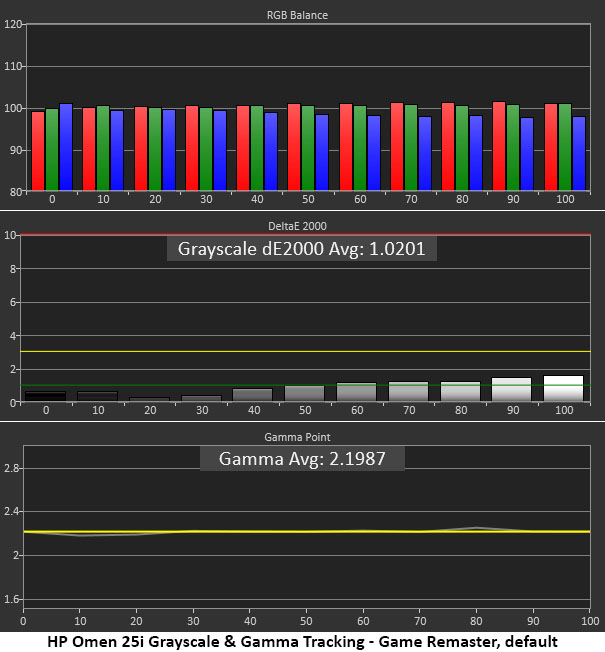Click the '50' x-axis label under Gamma chart
The width and height of the screenshot is (605, 652).
tap(306, 621)
